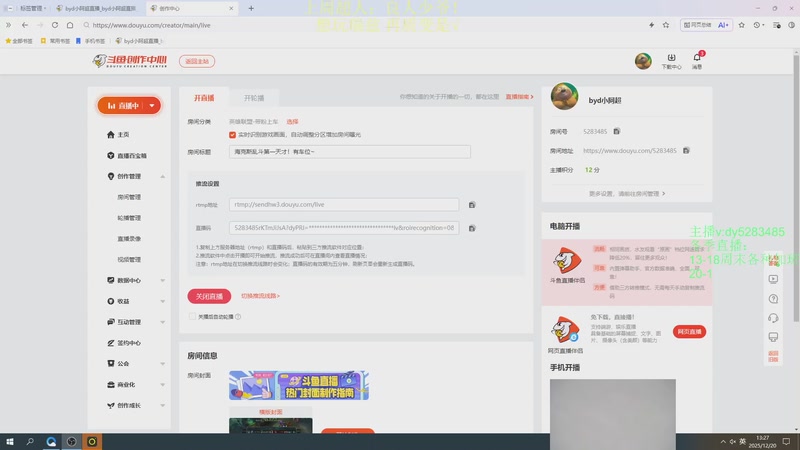Click the 网页直播伴侣 web companion icon
800x450 pixels.
point(565,329)
